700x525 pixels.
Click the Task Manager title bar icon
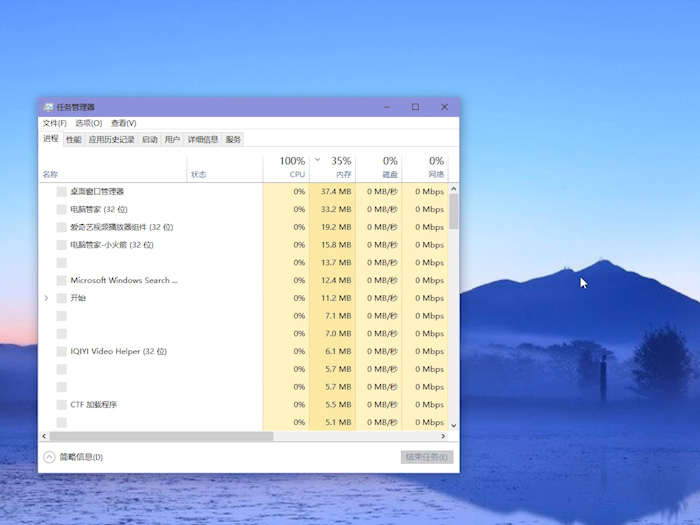click(48, 107)
